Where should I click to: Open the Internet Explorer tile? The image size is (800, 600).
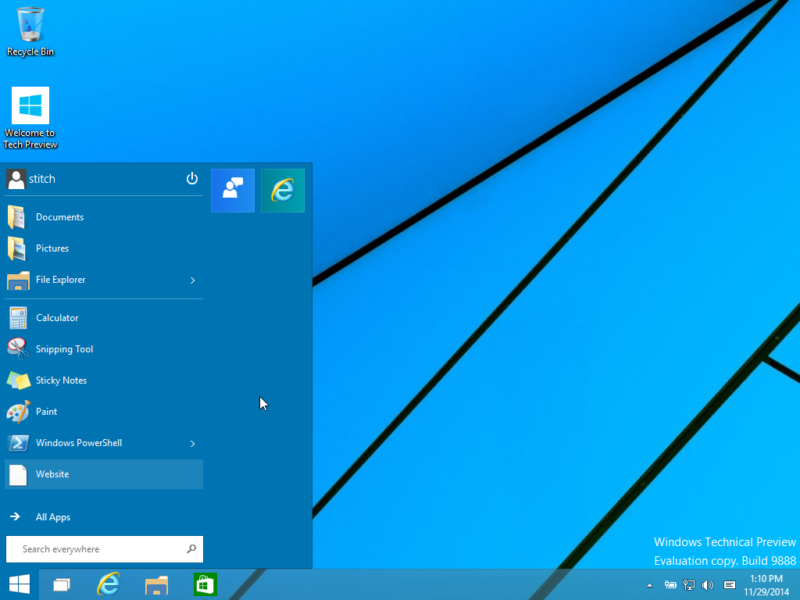point(283,190)
